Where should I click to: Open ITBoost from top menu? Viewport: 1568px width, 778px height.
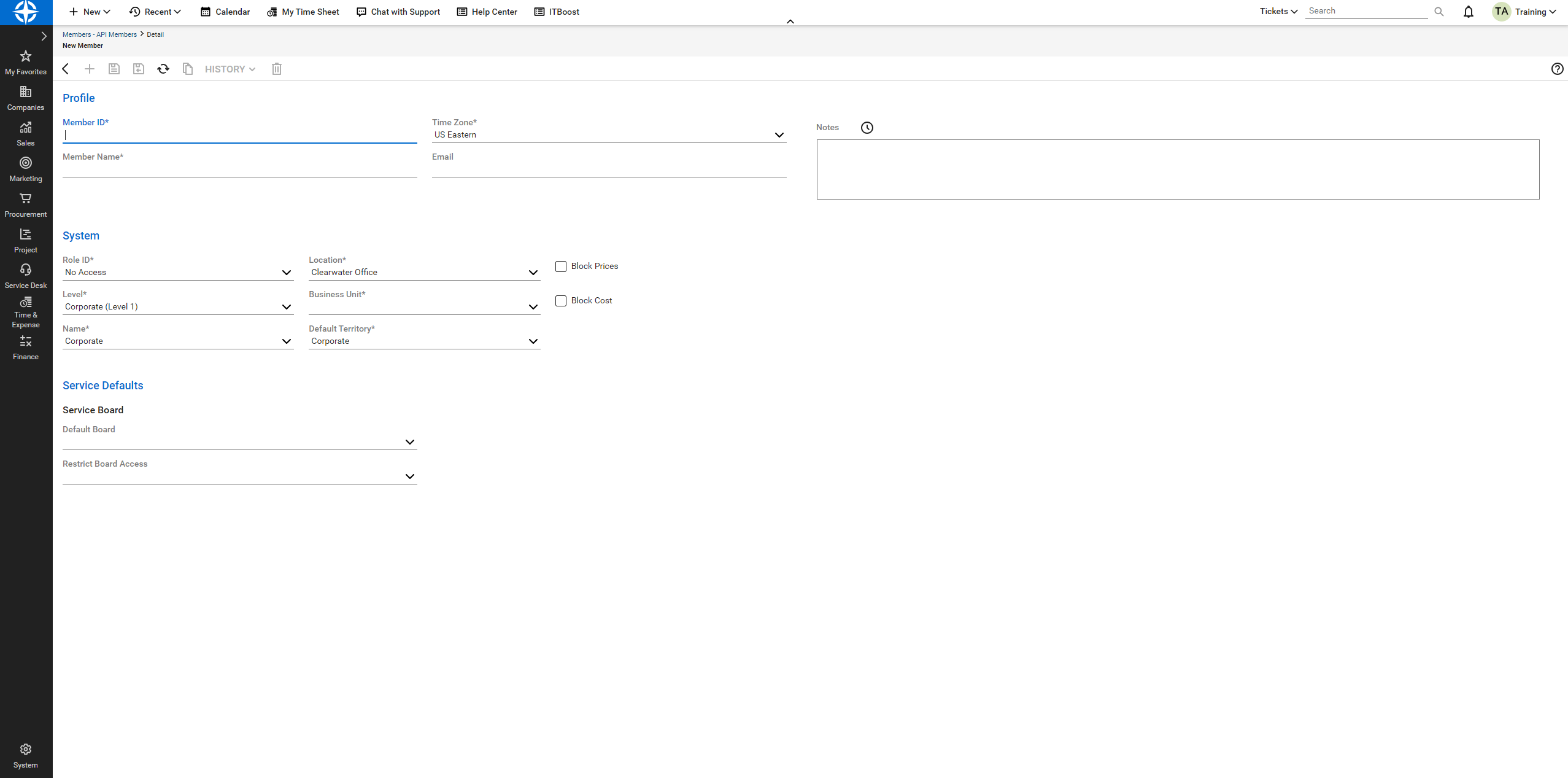click(x=557, y=12)
